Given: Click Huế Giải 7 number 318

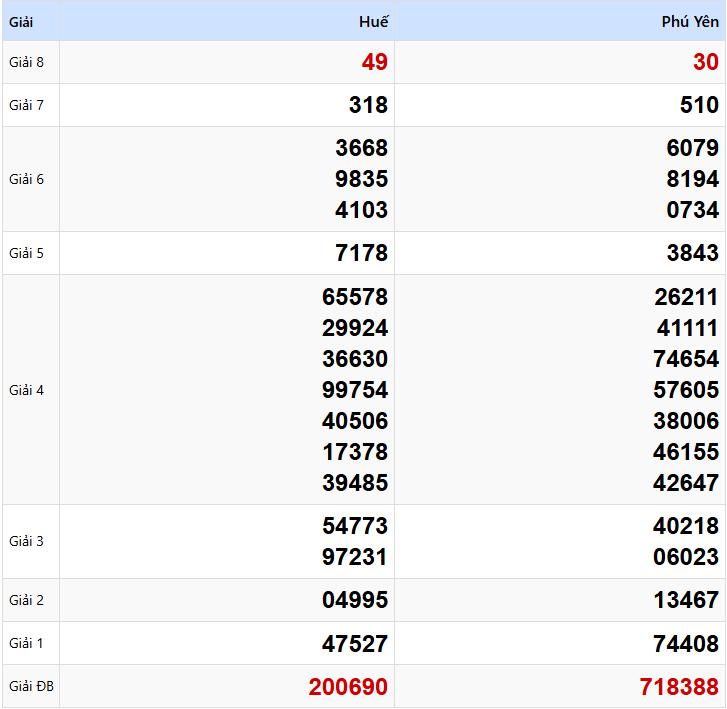Looking at the screenshot, I should (368, 105).
